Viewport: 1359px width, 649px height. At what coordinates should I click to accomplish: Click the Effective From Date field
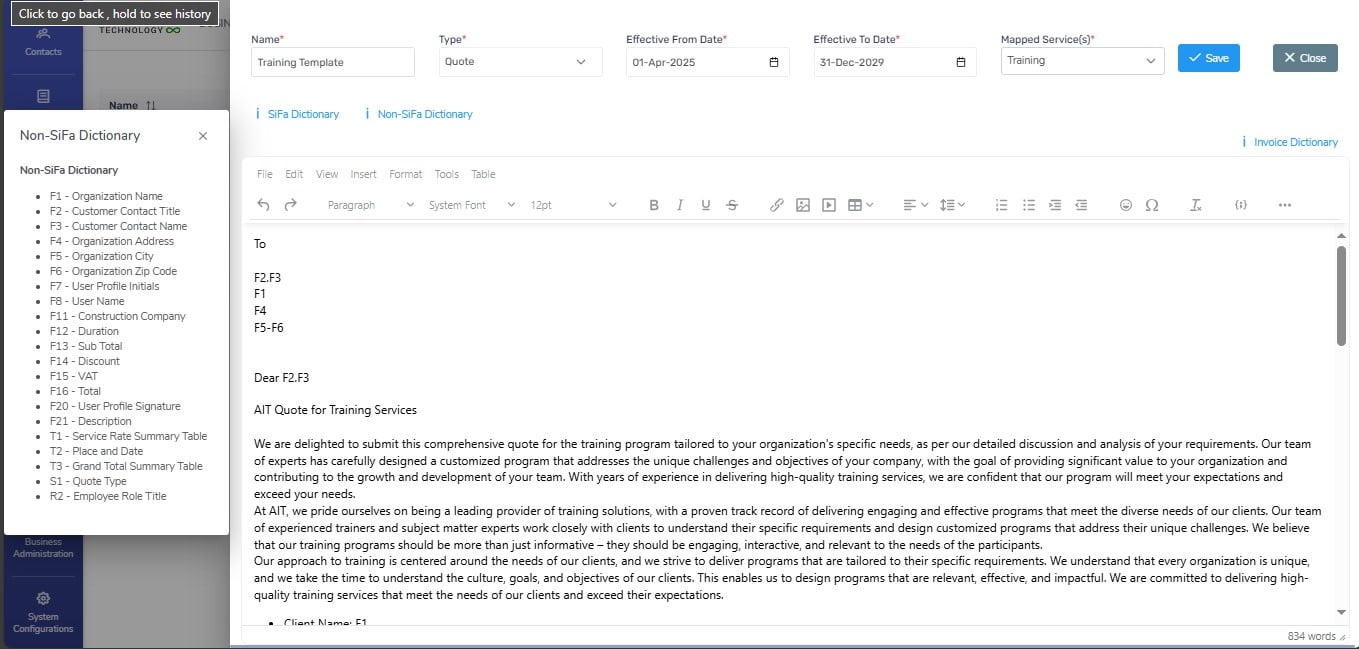708,62
